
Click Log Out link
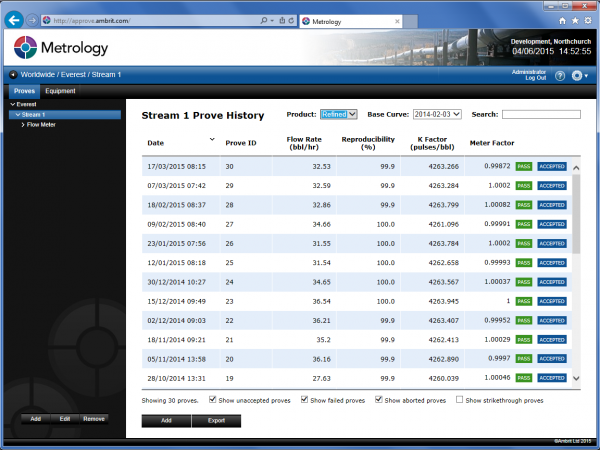(x=536, y=78)
